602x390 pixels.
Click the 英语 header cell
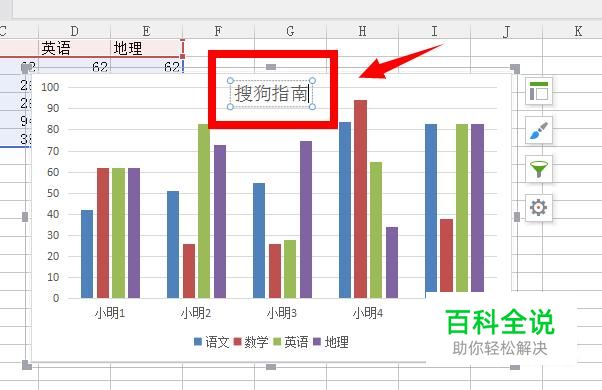coord(74,48)
